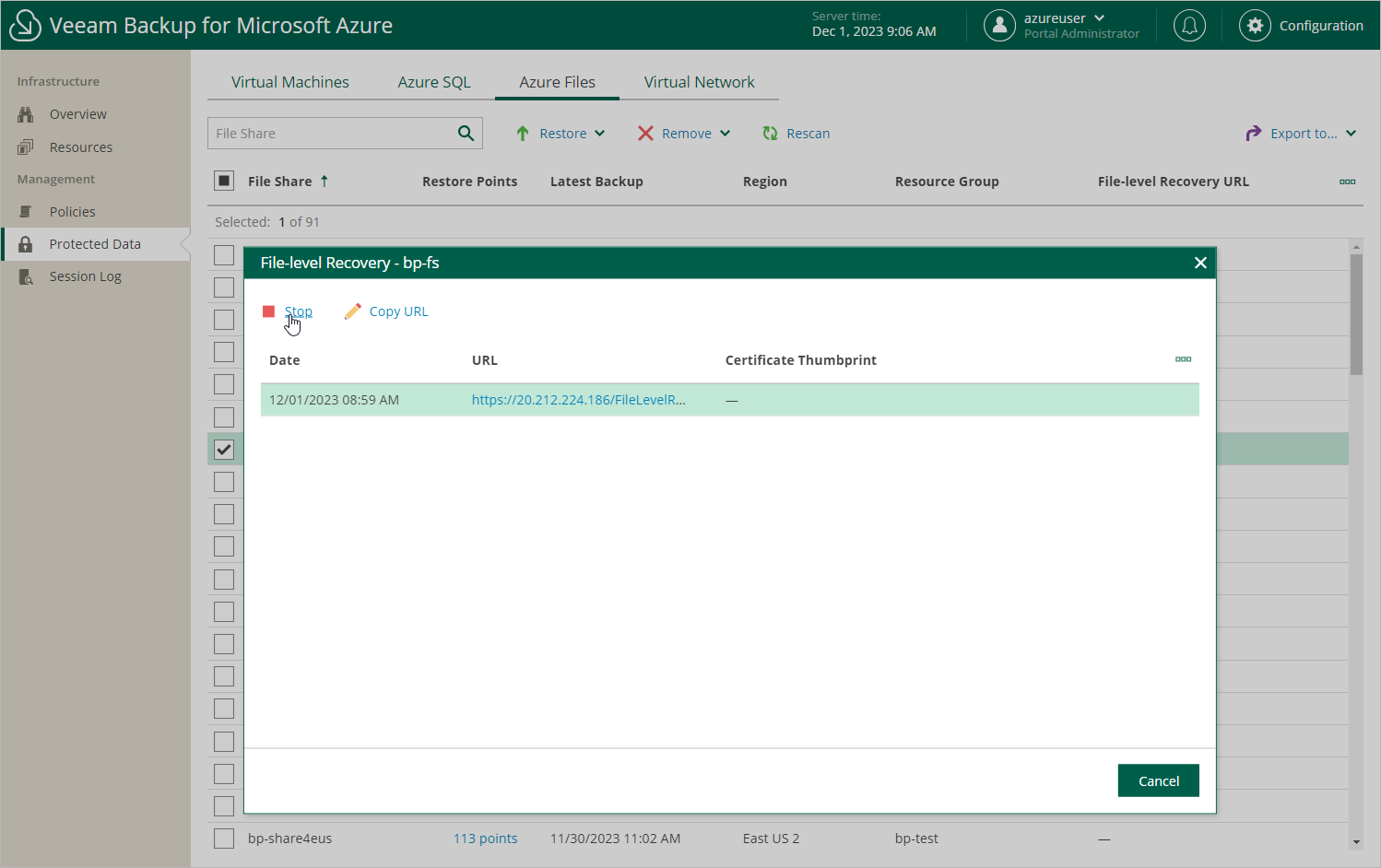Click the red Remove X icon

click(645, 134)
